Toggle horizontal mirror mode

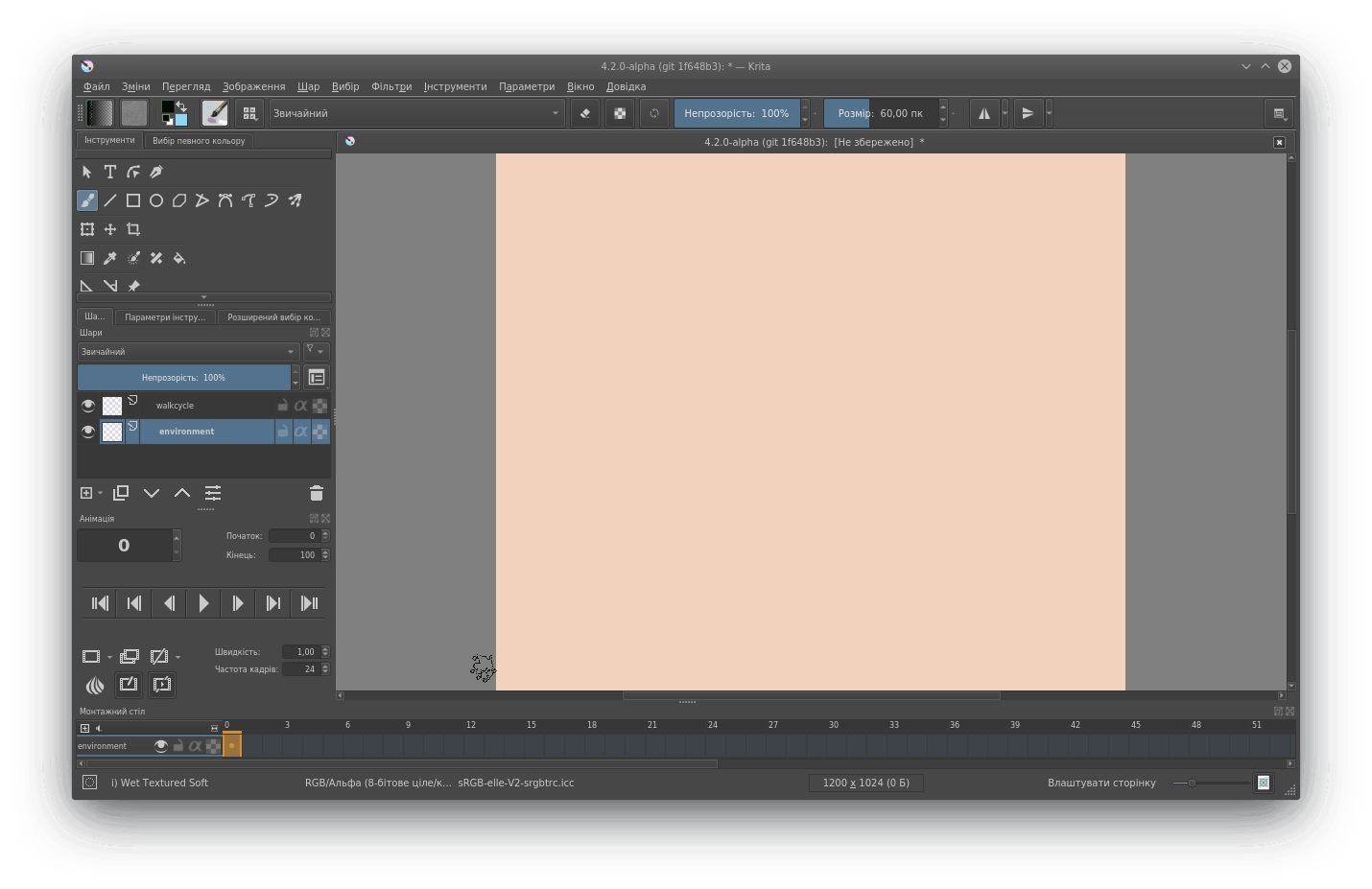click(x=984, y=113)
